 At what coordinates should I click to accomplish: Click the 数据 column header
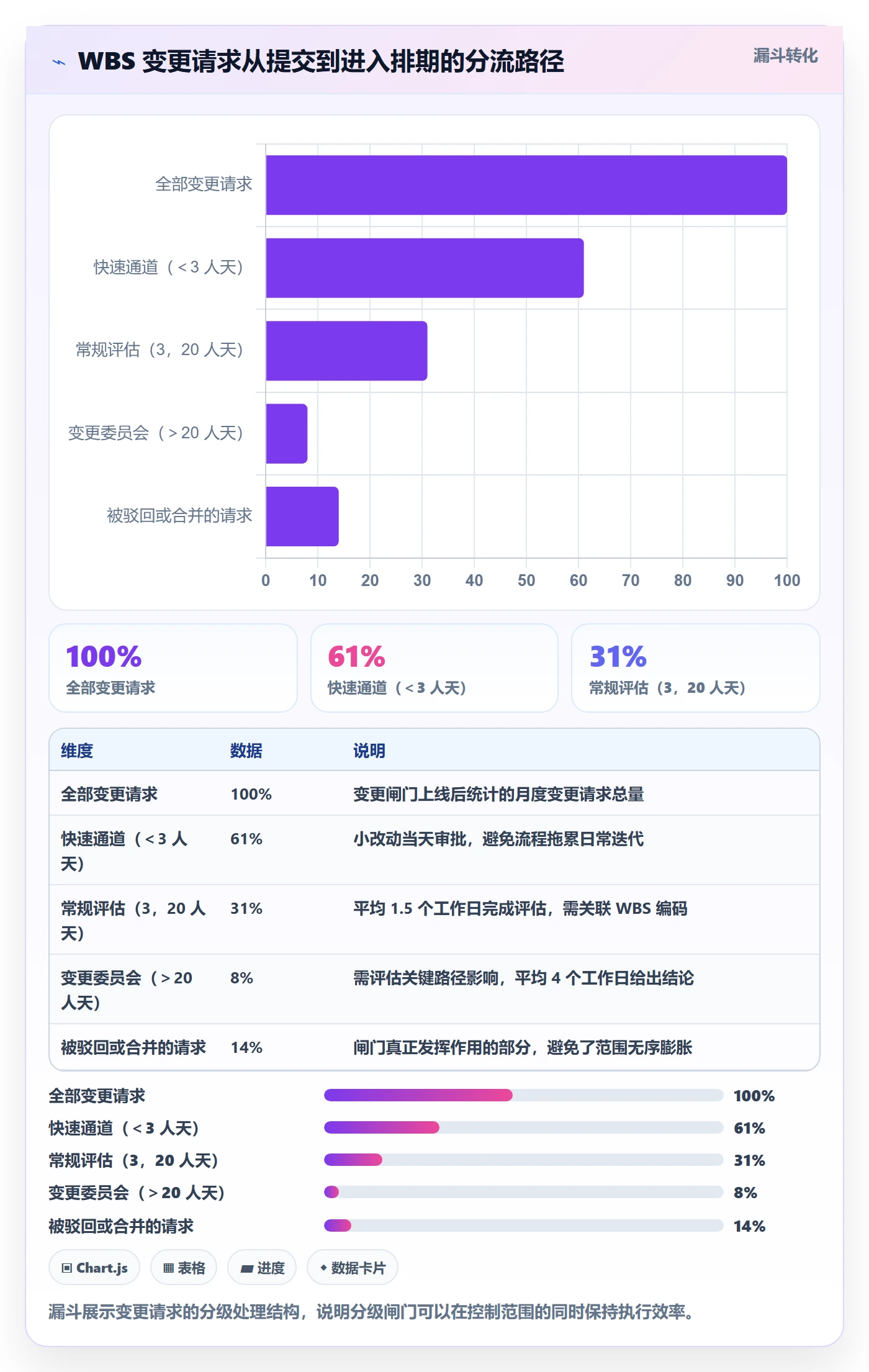246,751
